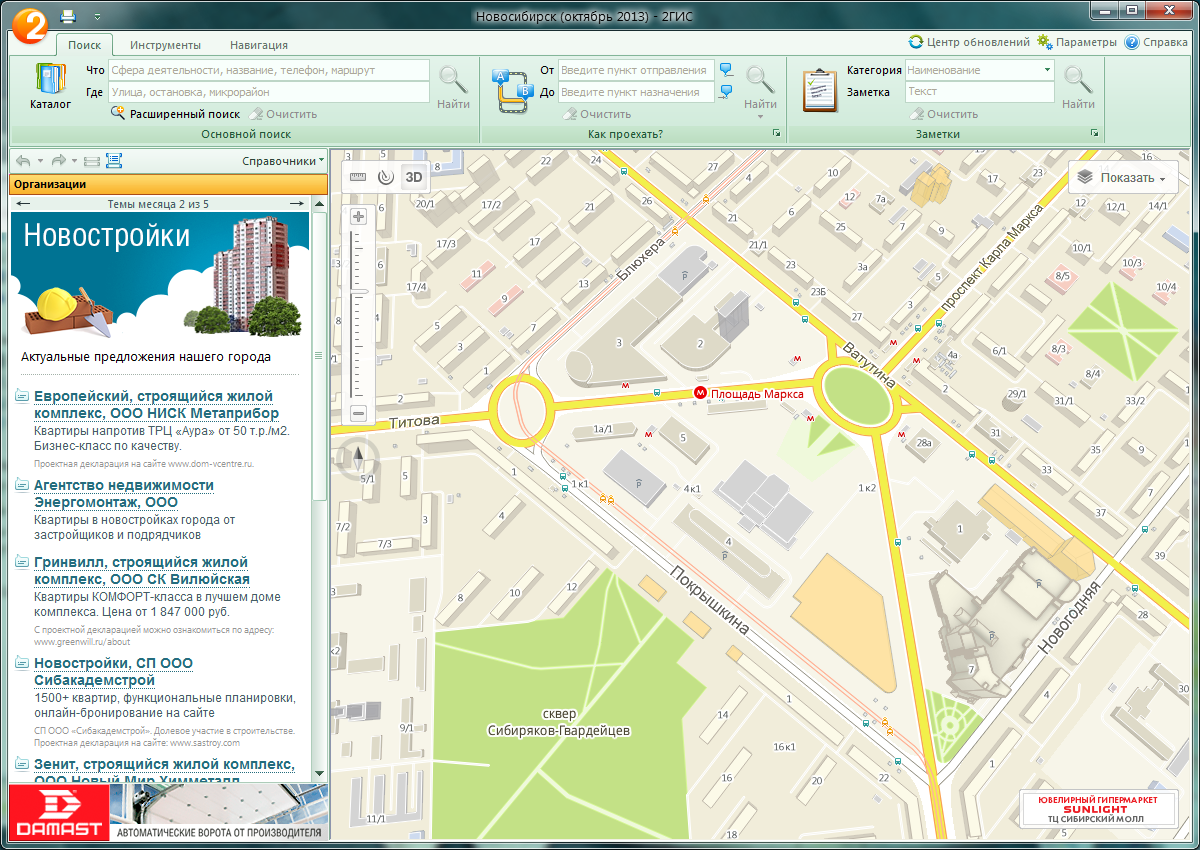This screenshot has width=1200, height=850.
Task: Show previous Темы месяца with left arrow
Action: [24, 204]
